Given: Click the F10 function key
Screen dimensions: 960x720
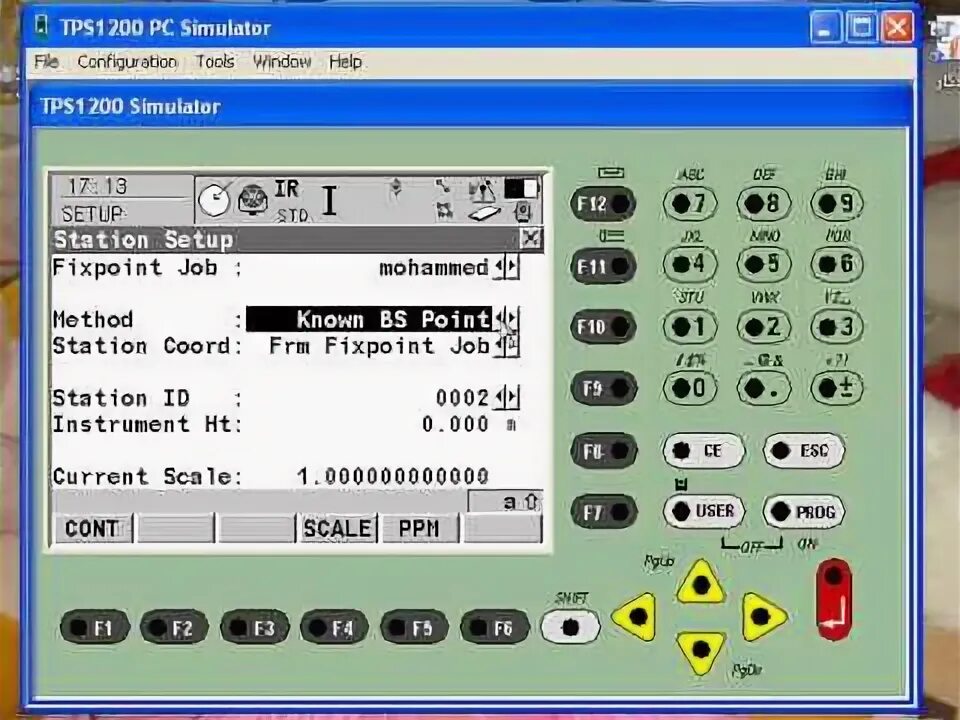Looking at the screenshot, I should (603, 326).
